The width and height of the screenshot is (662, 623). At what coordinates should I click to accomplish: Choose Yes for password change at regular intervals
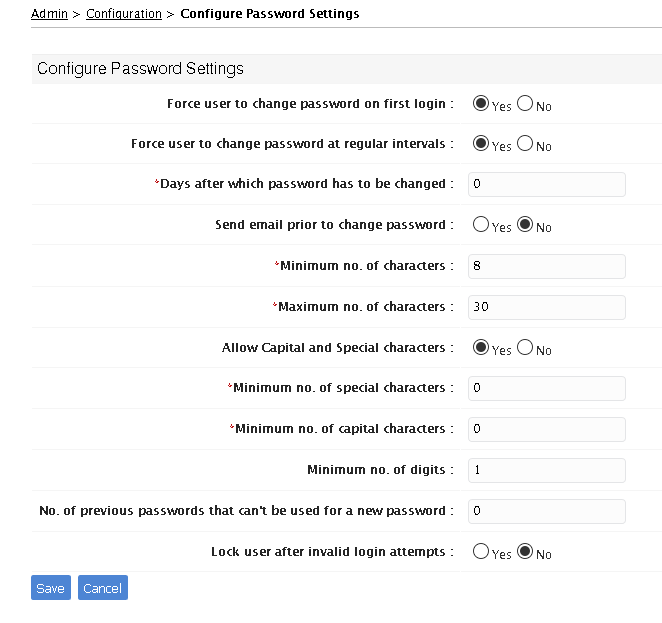click(x=481, y=144)
